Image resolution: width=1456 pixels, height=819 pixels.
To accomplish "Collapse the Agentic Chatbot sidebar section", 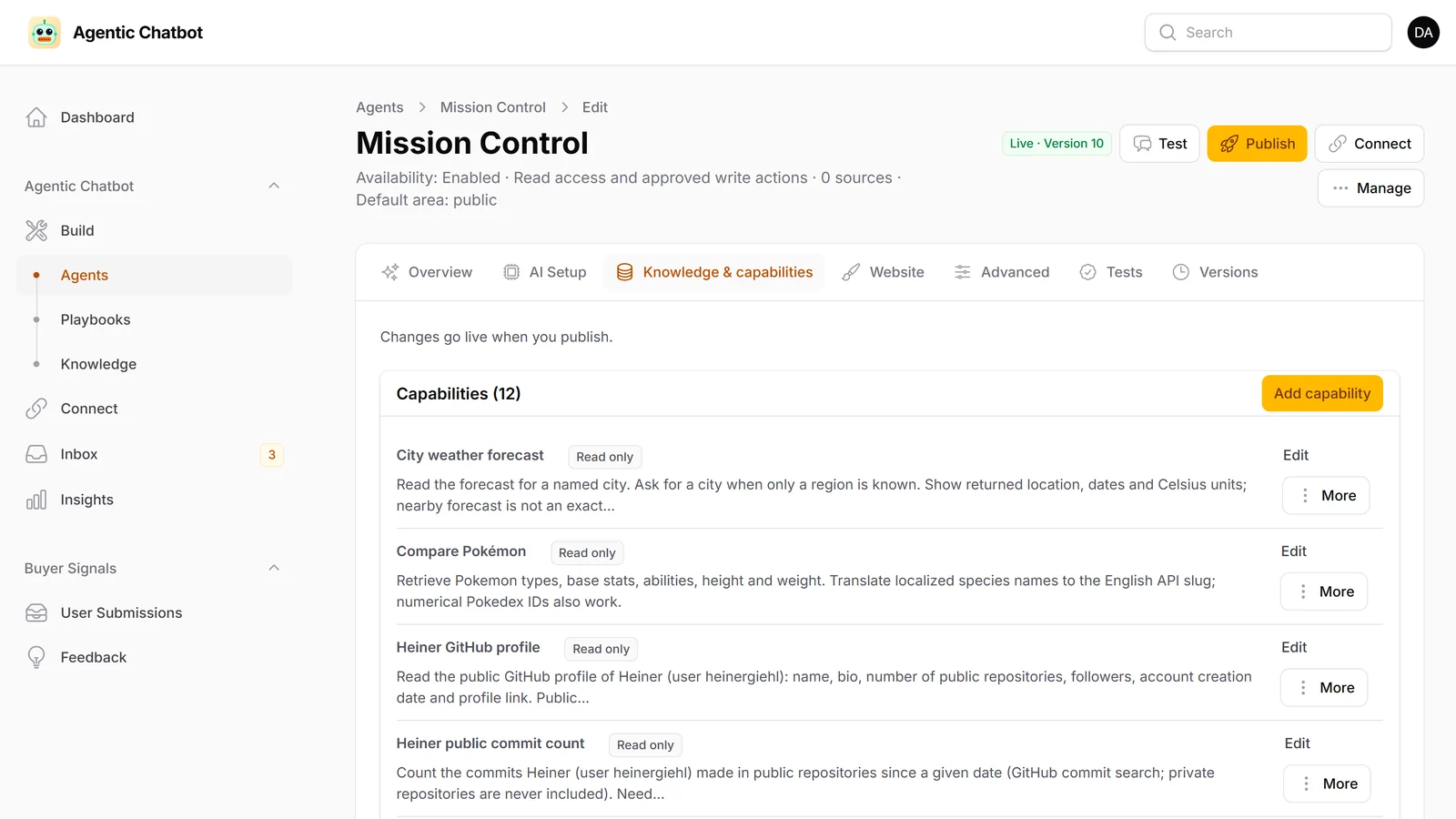I will [274, 186].
